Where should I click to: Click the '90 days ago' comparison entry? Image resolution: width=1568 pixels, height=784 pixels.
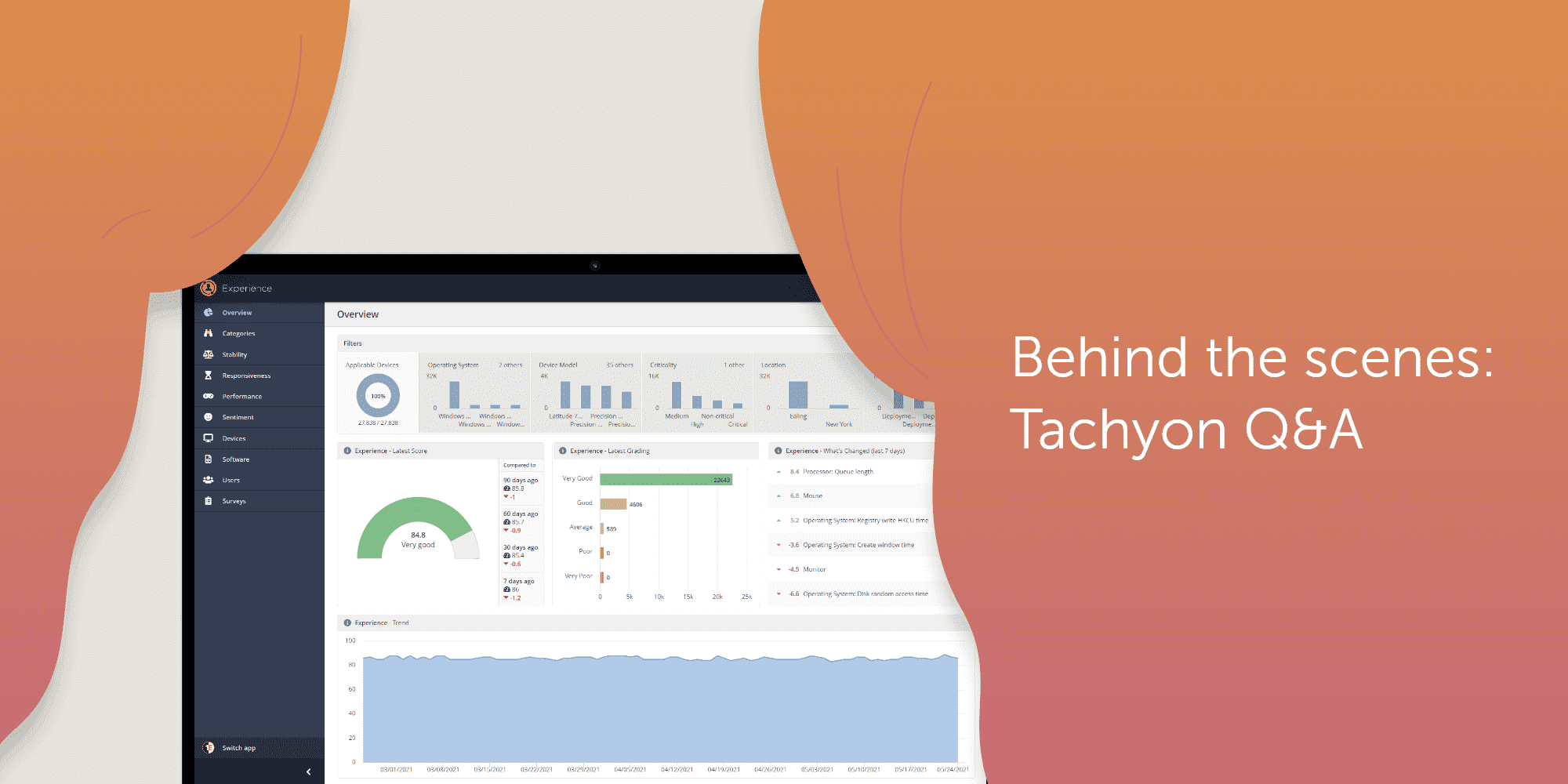pos(521,488)
